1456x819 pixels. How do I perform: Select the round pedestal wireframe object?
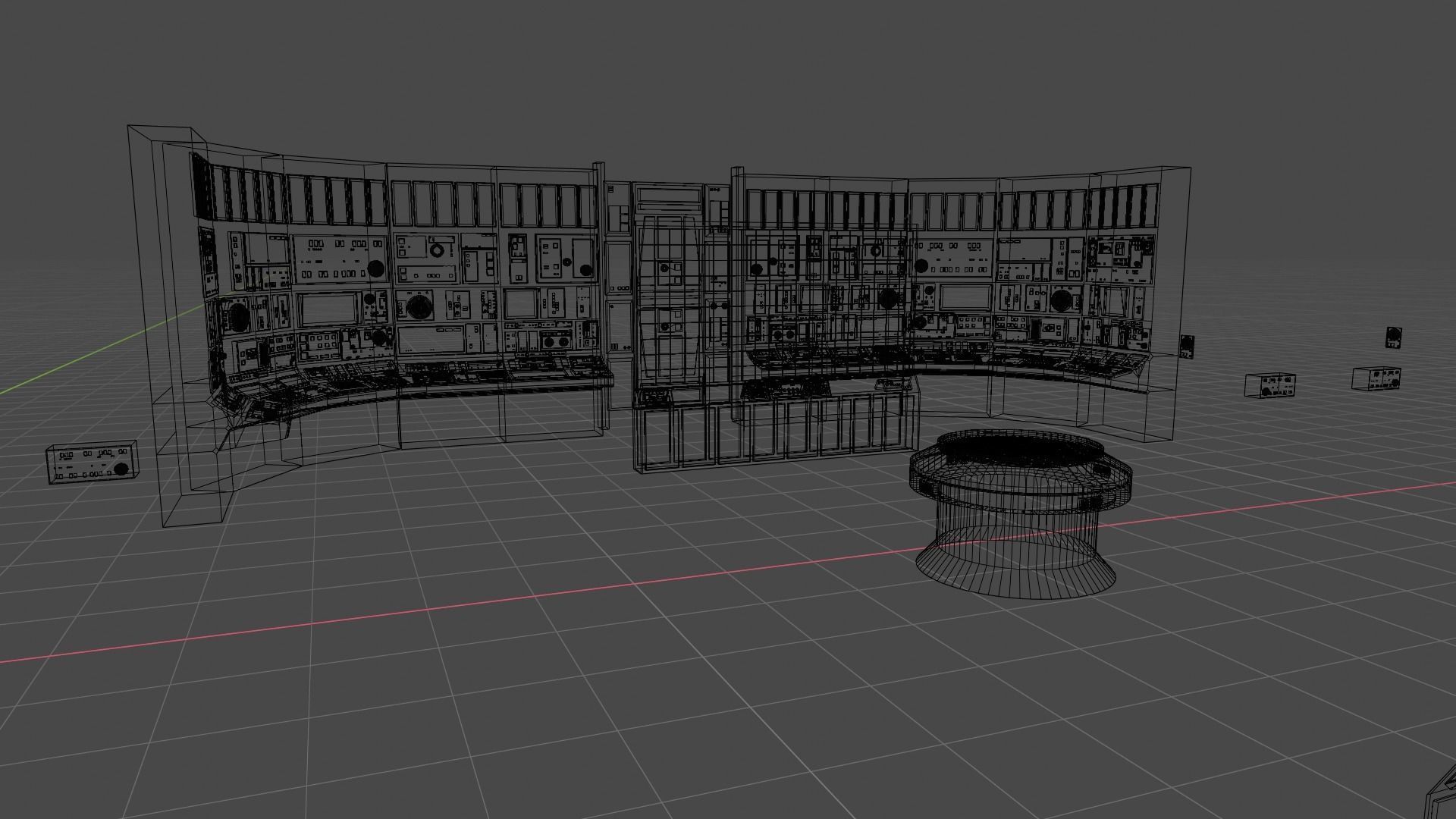point(1020,513)
